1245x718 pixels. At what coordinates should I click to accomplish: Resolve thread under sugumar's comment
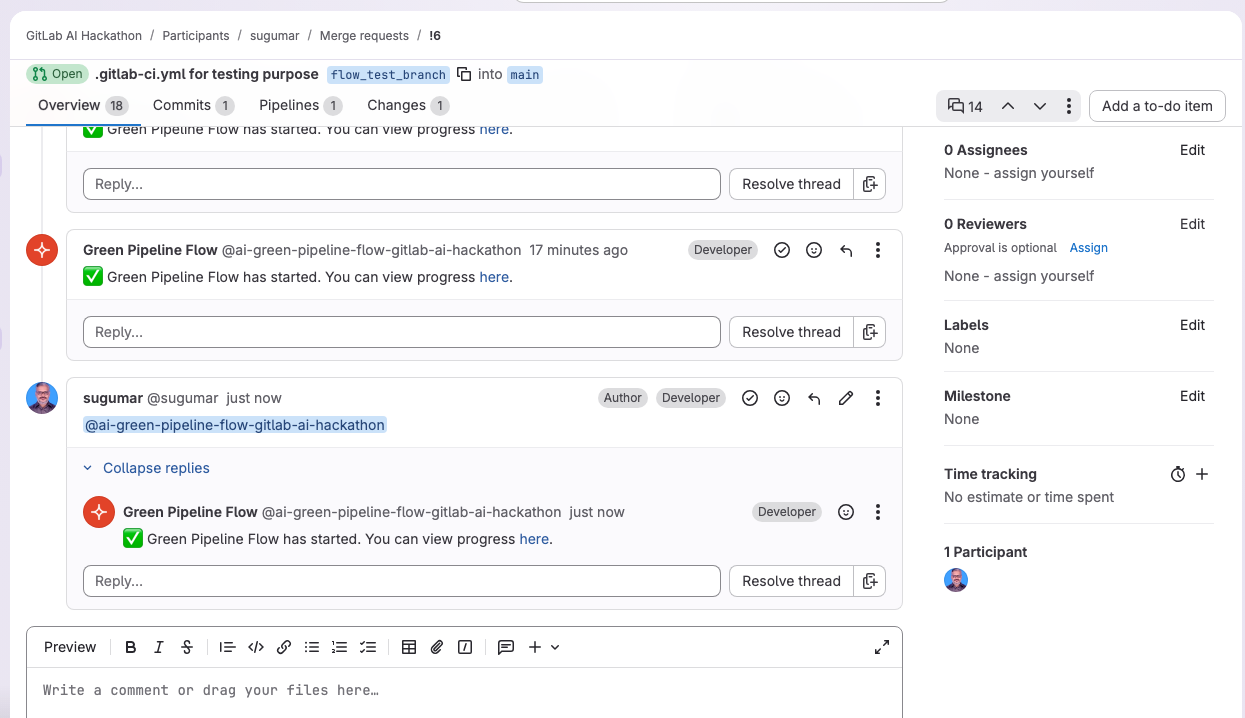[x=791, y=581]
